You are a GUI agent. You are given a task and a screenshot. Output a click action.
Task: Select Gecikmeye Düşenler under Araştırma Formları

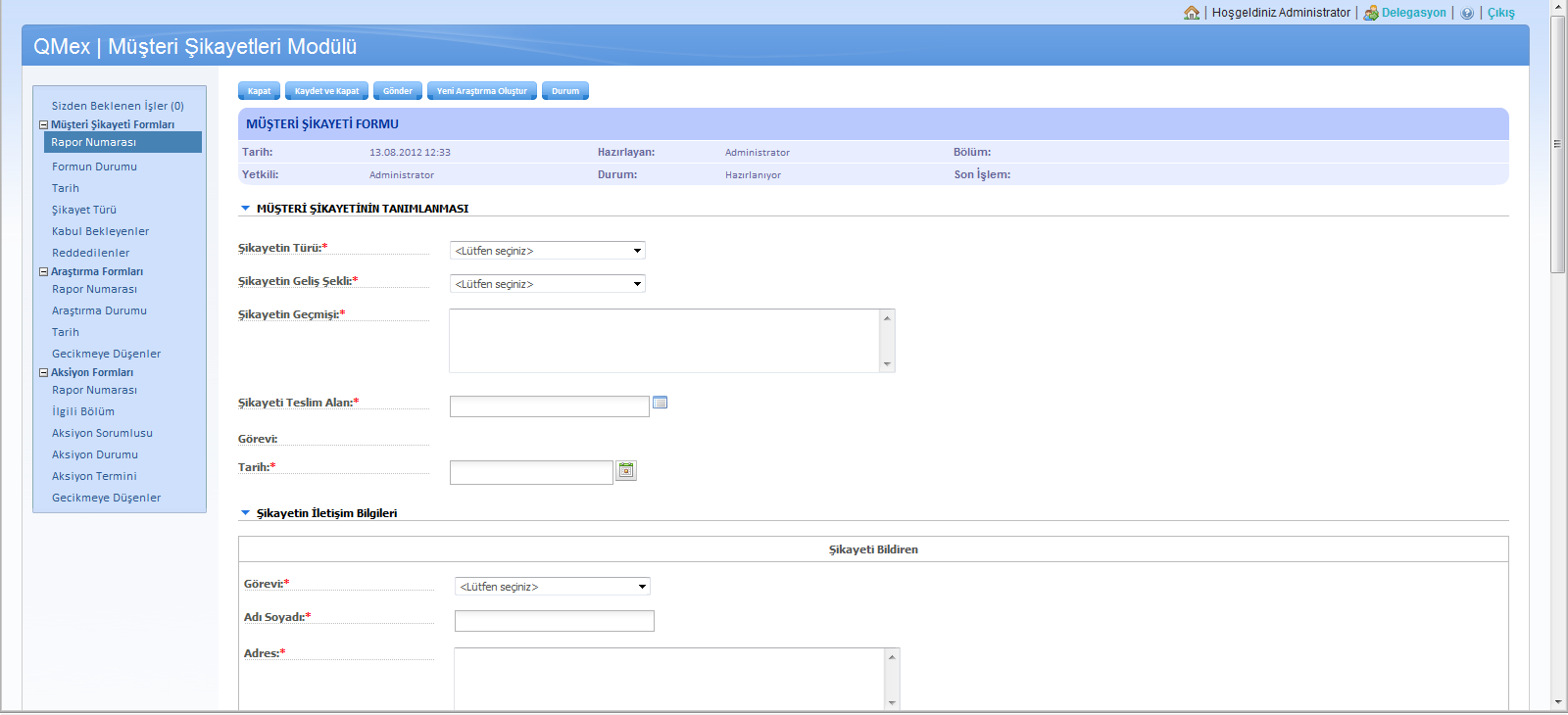tap(106, 354)
